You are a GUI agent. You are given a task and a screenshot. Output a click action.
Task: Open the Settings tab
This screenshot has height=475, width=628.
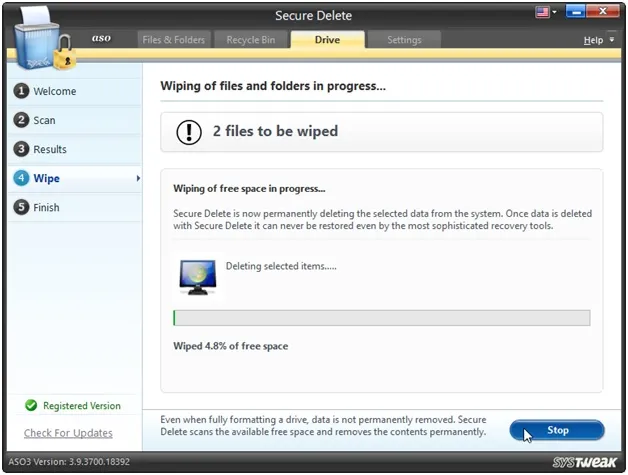tap(404, 40)
